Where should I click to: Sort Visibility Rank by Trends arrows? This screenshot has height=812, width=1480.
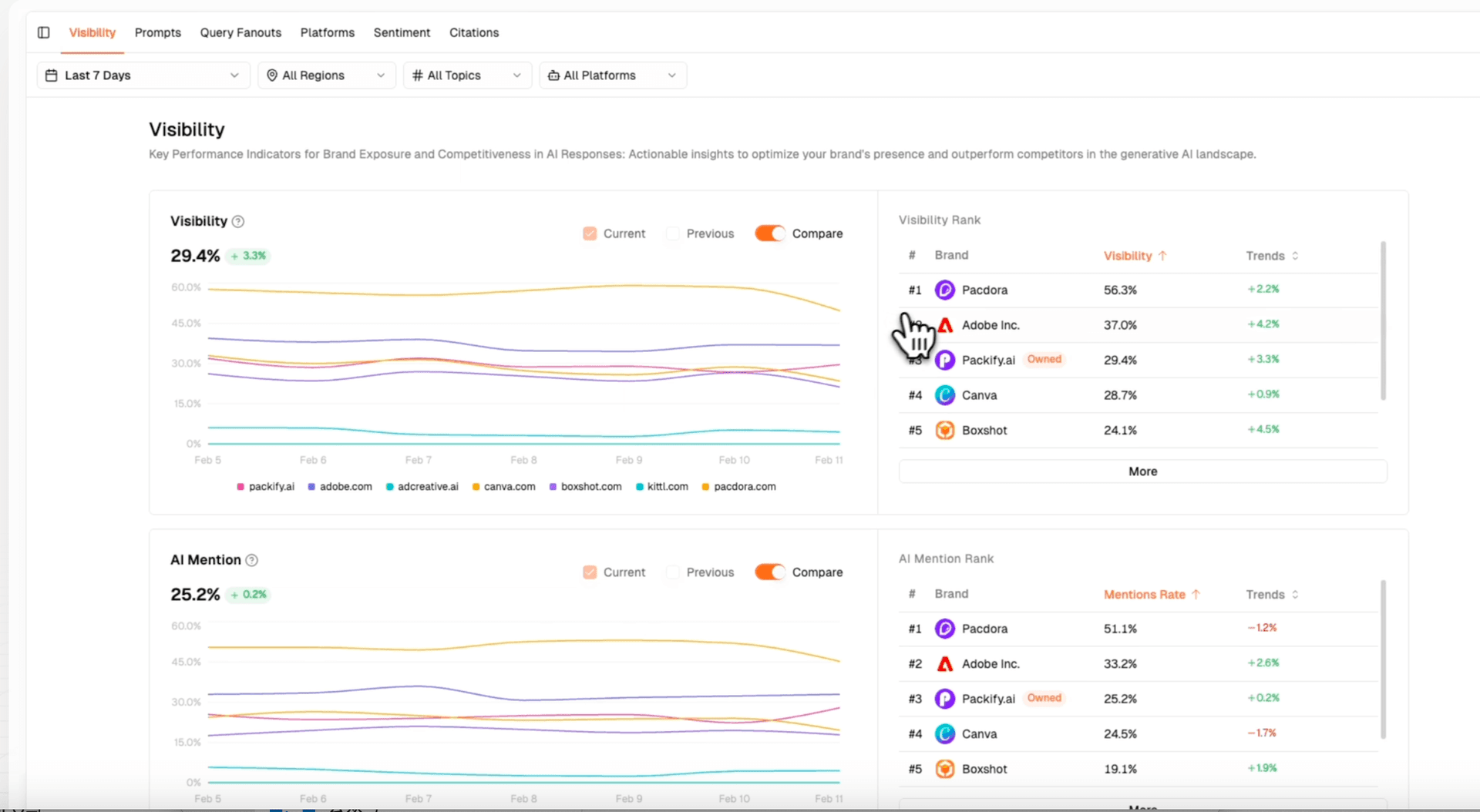[x=1295, y=256]
